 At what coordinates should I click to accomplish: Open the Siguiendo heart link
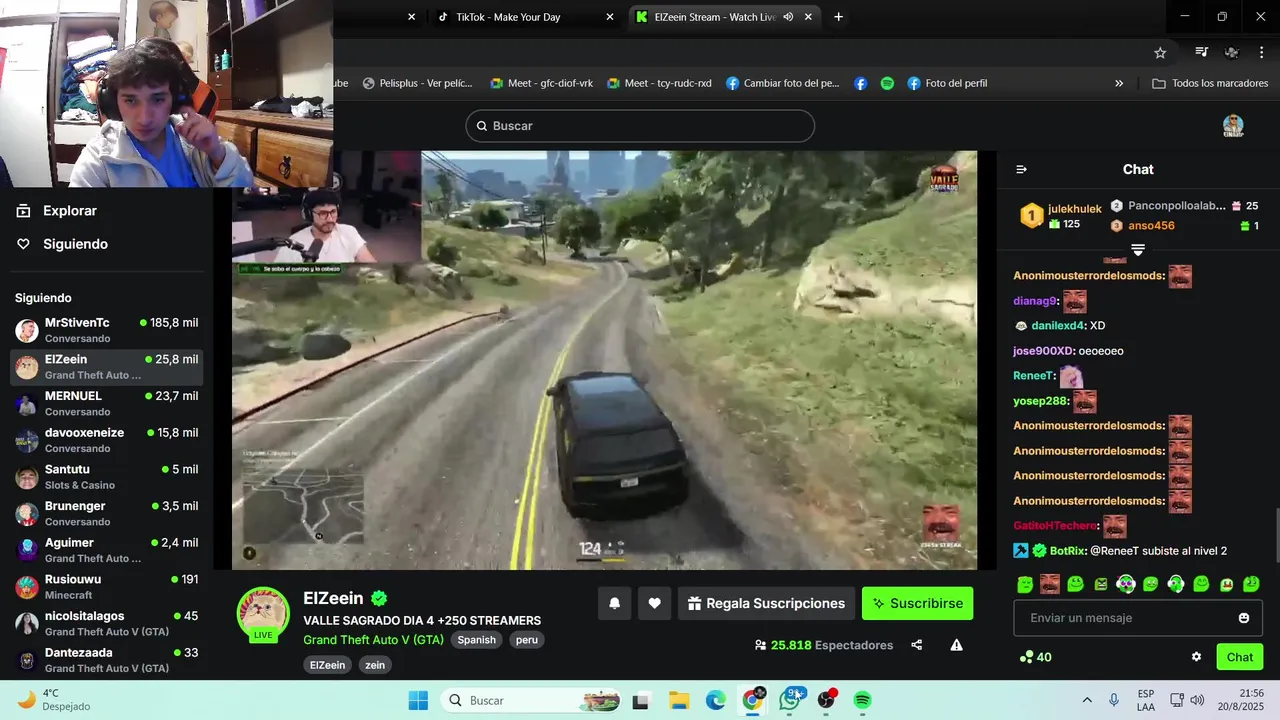coord(62,244)
